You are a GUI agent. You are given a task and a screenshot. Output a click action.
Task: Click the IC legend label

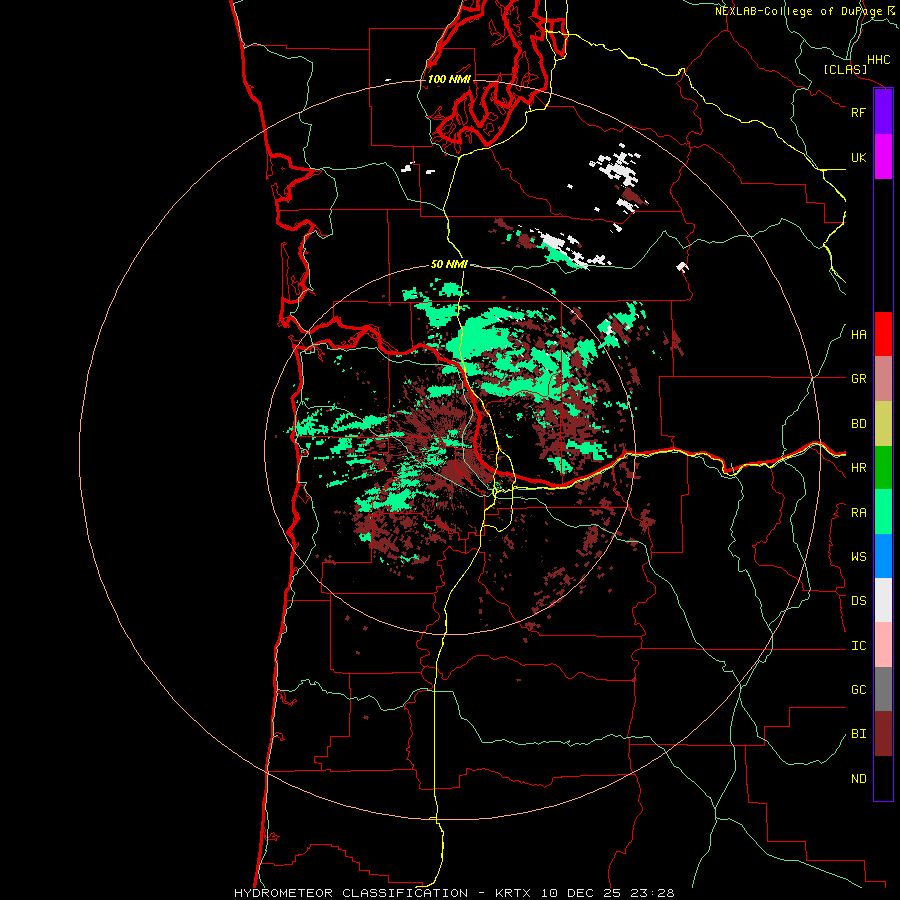coord(859,646)
